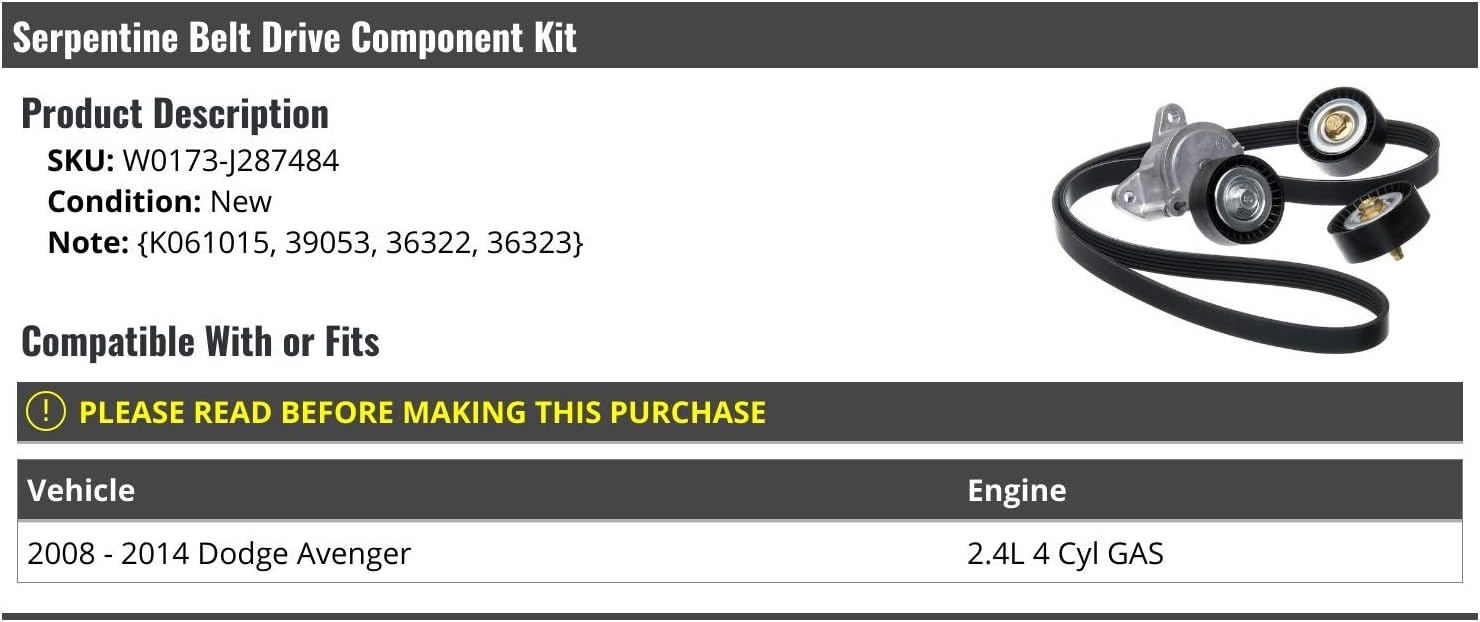Click the "Product Description" heading
The height and width of the screenshot is (622, 1480).
click(x=175, y=114)
